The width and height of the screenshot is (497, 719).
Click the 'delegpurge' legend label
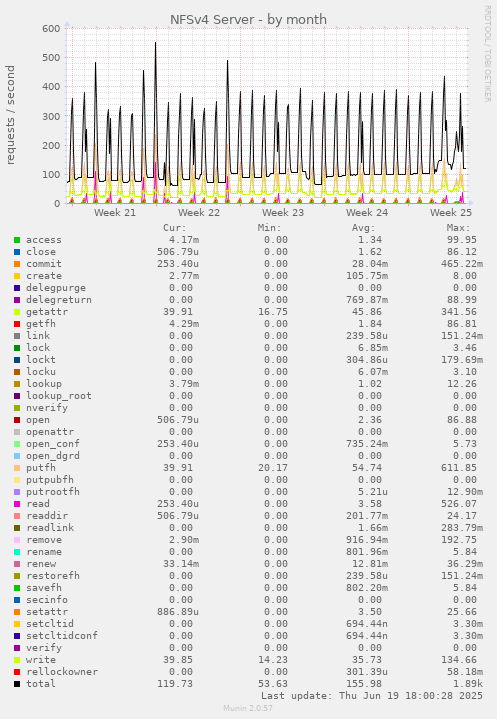pos(56,288)
